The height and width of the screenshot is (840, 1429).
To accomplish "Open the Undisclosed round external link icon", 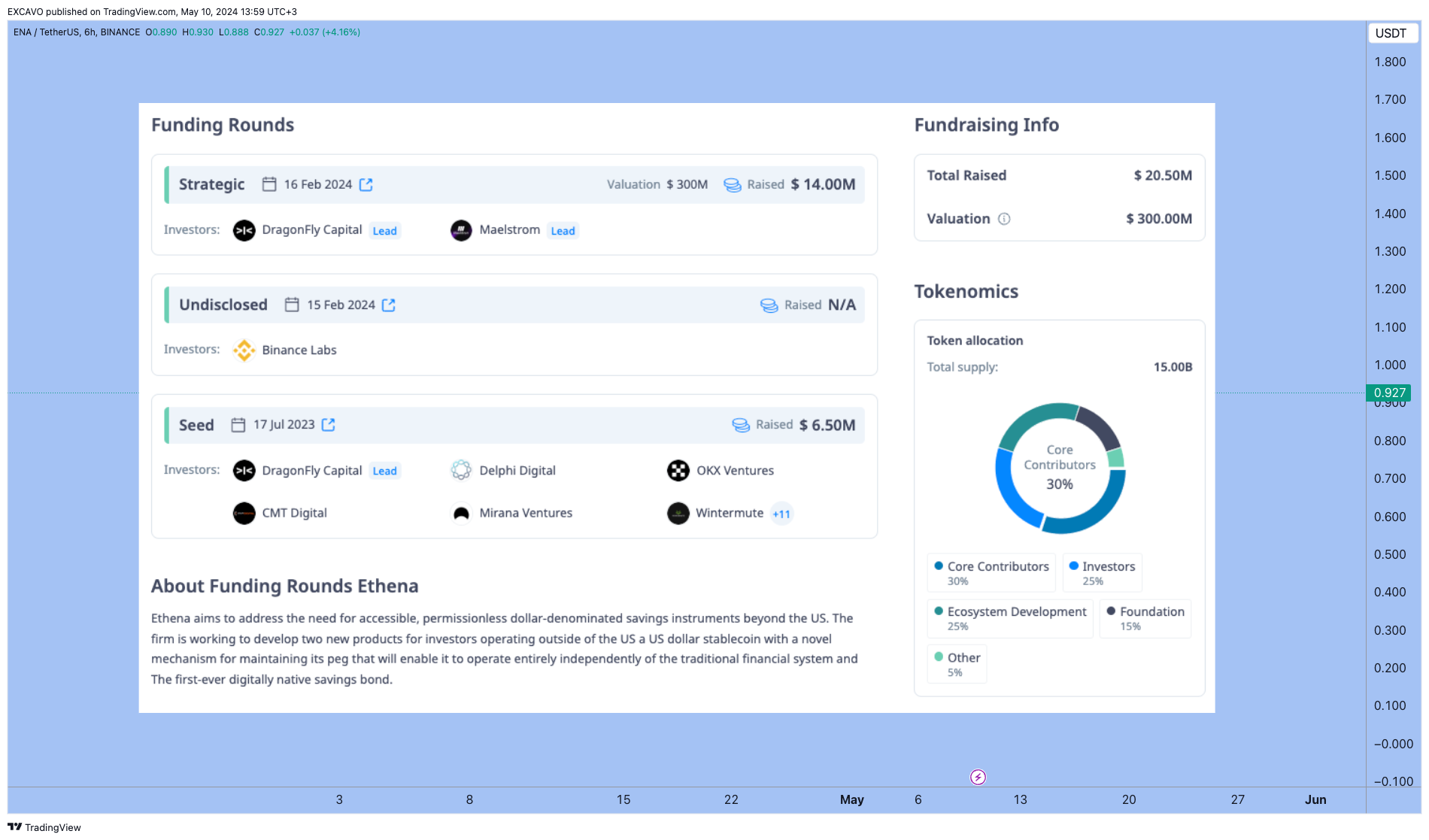I will (389, 305).
